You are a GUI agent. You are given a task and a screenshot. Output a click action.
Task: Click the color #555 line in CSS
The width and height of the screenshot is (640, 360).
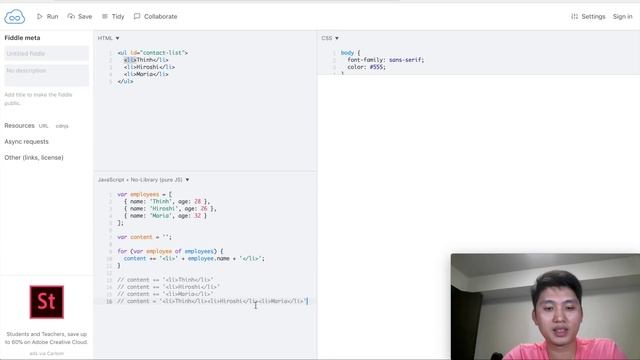367,67
